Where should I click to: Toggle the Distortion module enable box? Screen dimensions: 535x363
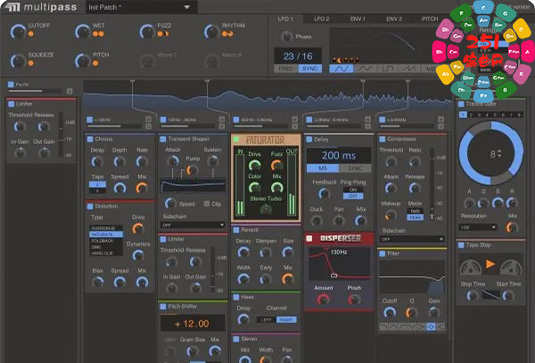click(90, 206)
